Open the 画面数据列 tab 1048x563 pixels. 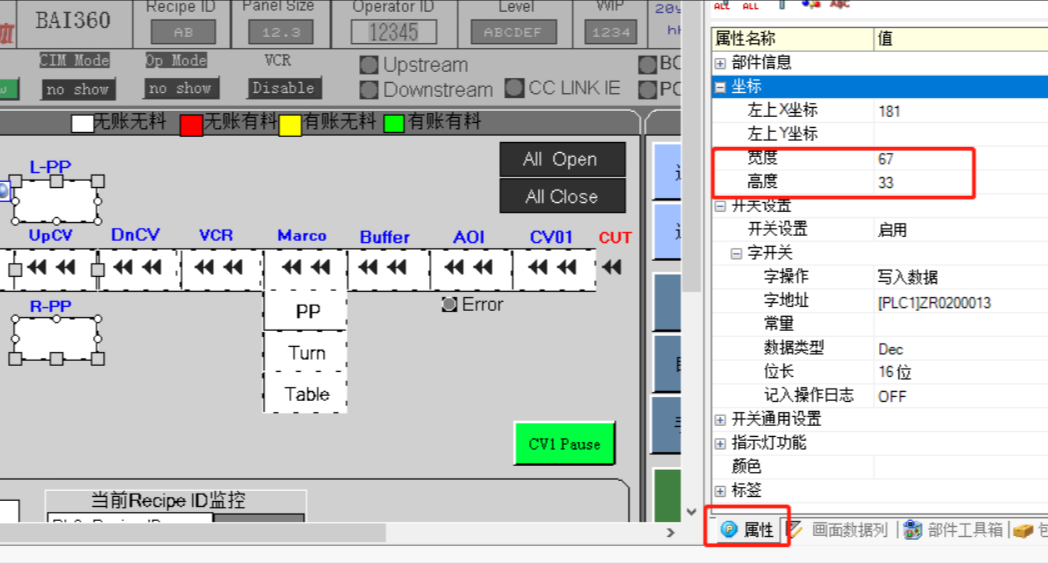(x=840, y=530)
